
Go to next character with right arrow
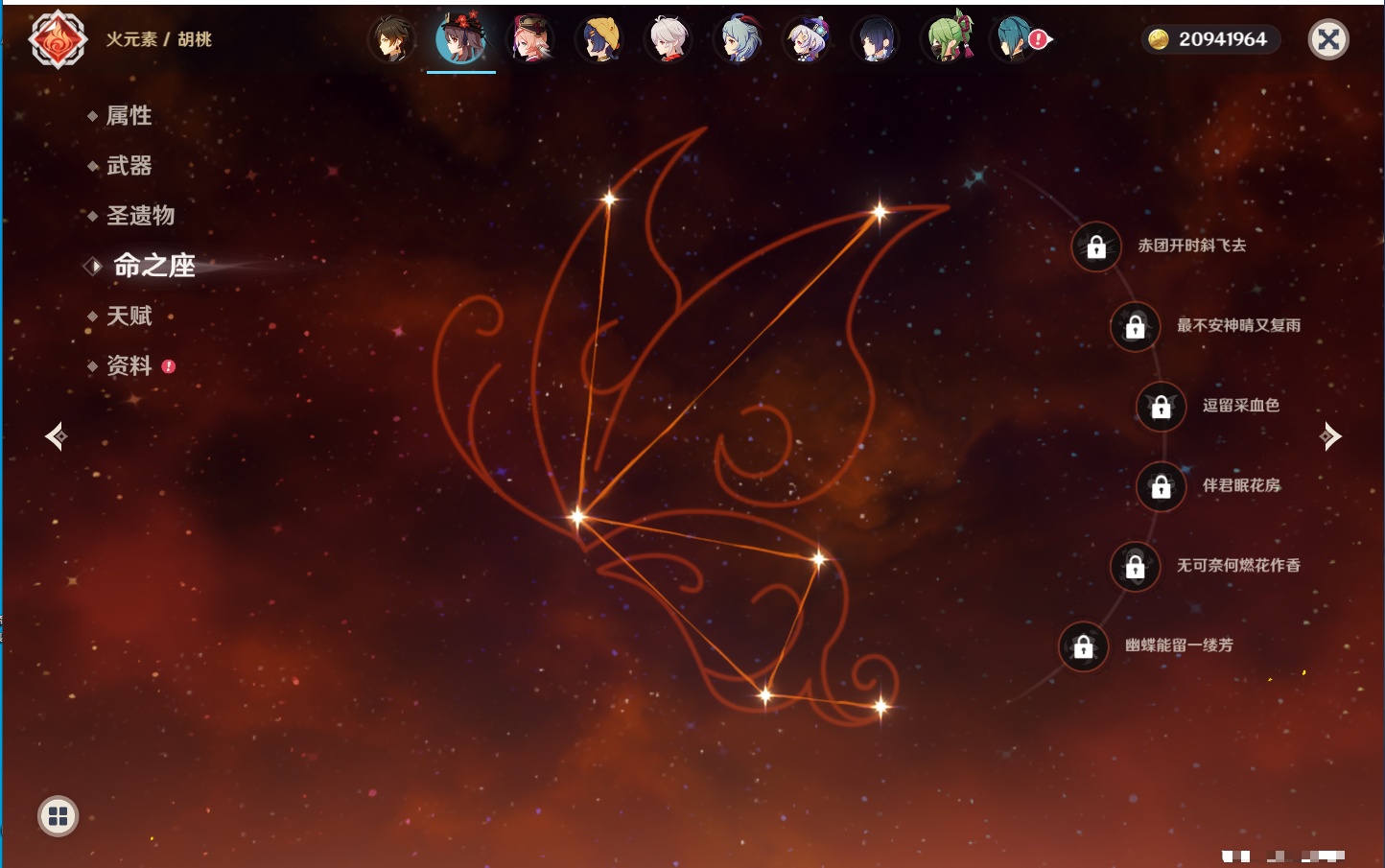point(1330,436)
